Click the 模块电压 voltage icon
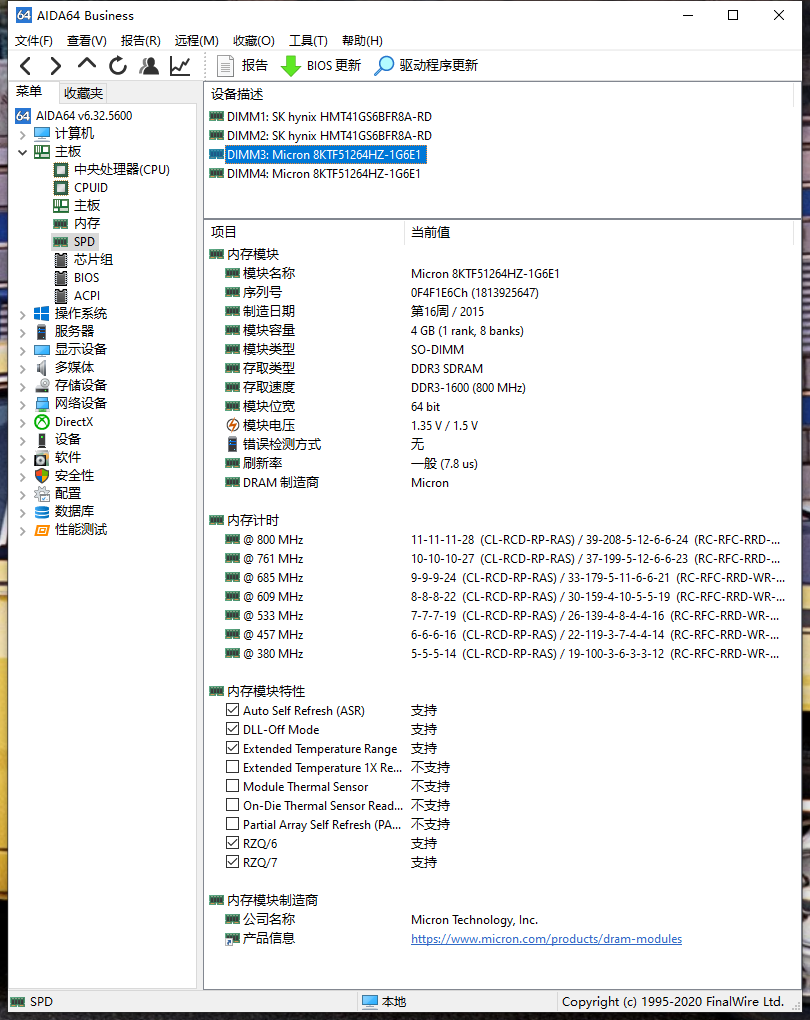 click(x=232, y=425)
